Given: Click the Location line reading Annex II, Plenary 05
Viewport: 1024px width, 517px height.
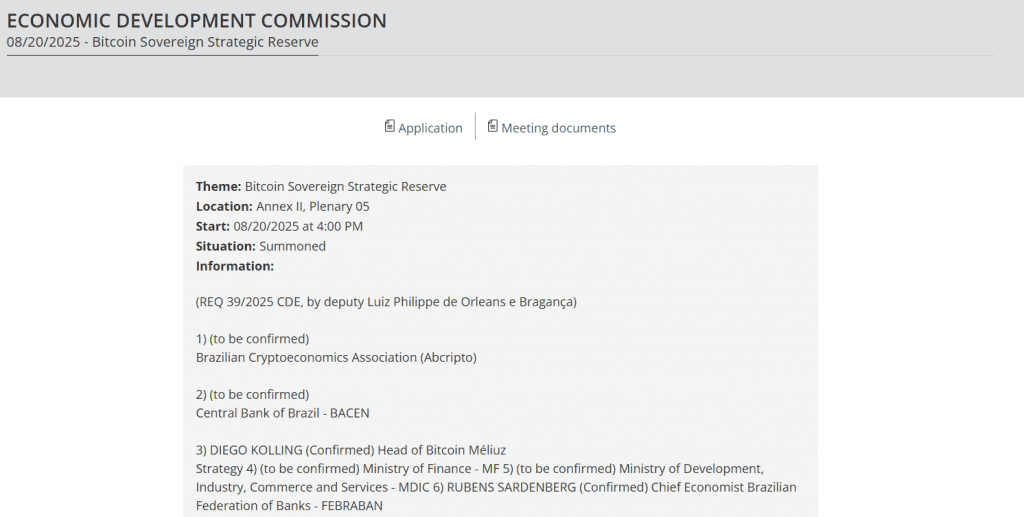Looking at the screenshot, I should tap(312, 207).
